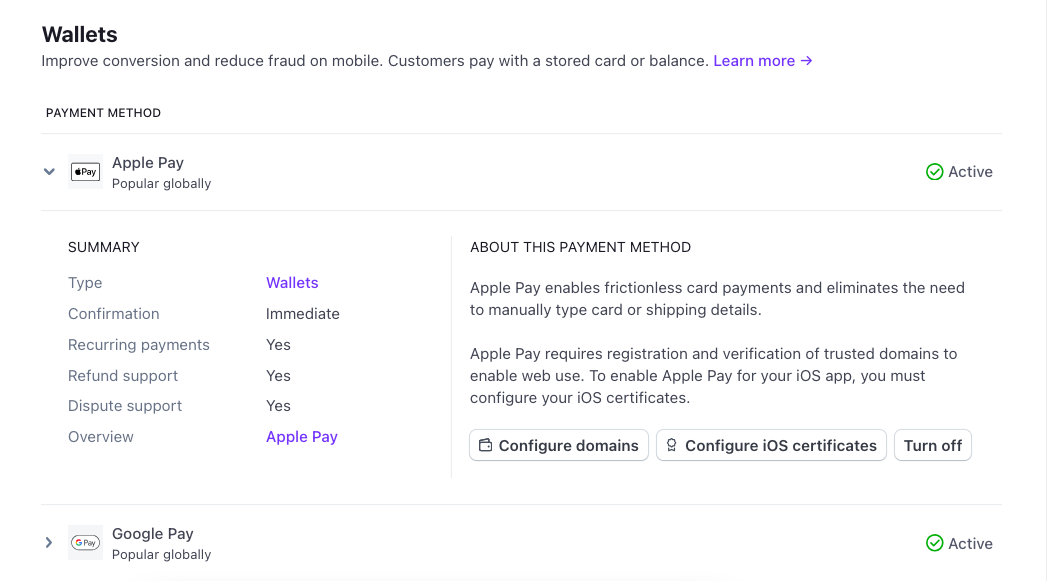Click the Google Pay logo icon
The width and height of the screenshot is (1047, 581).
pos(85,543)
